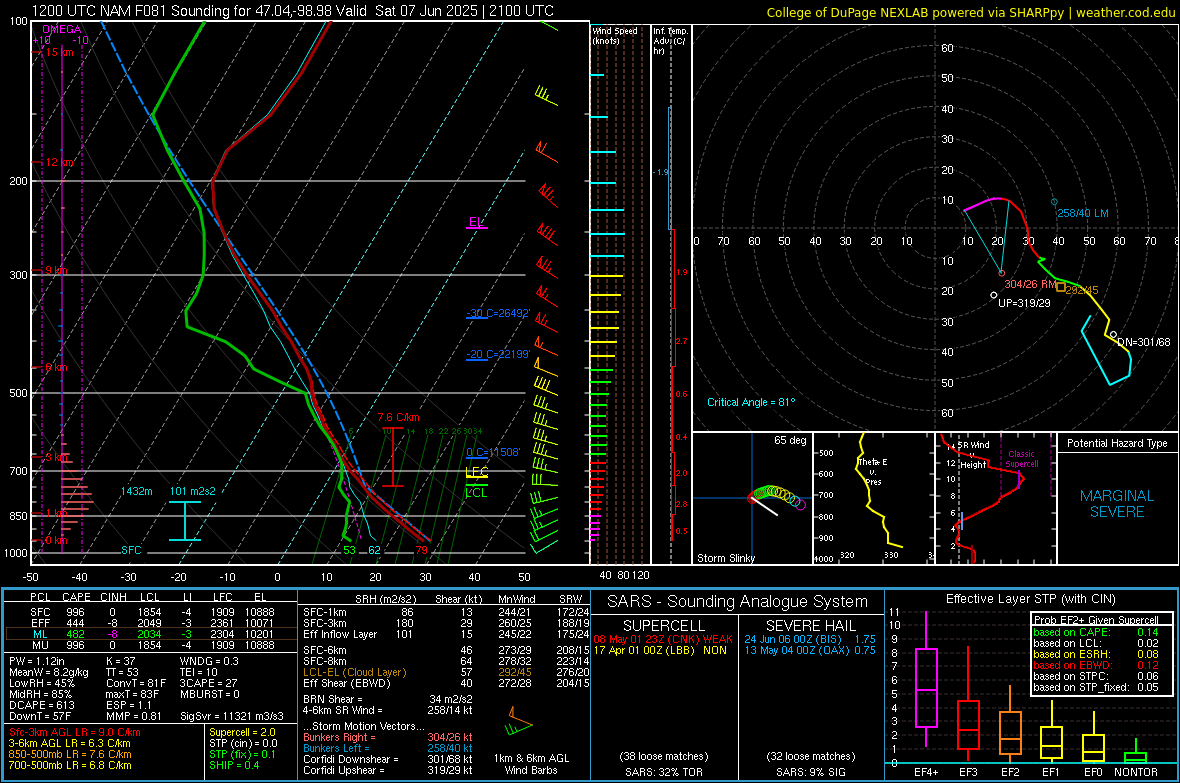Click the SigSvr = 11321 m3/s3 value
Image resolution: width=1180 pixels, height=783 pixels.
click(x=232, y=716)
